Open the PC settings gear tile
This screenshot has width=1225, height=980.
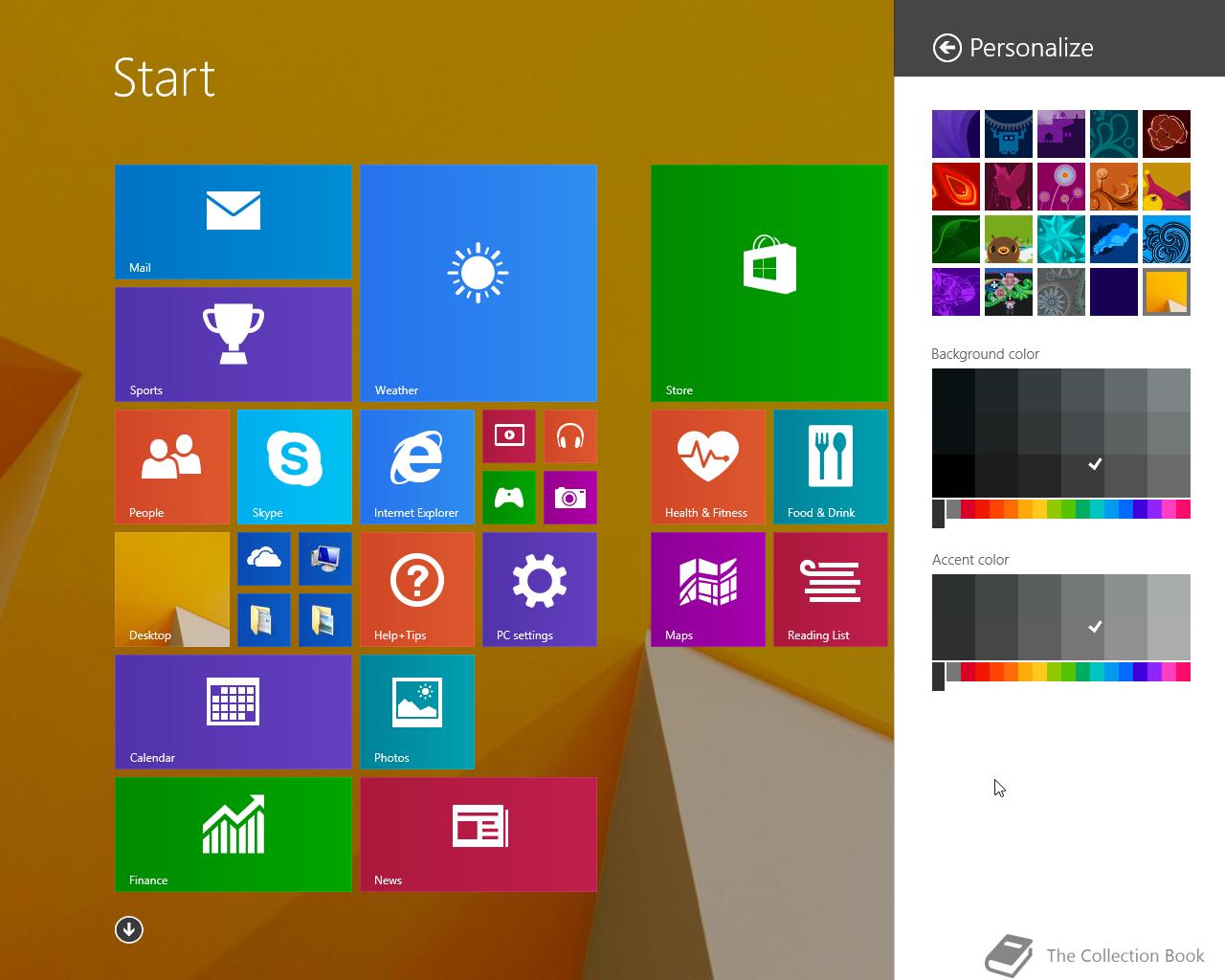[x=540, y=590]
